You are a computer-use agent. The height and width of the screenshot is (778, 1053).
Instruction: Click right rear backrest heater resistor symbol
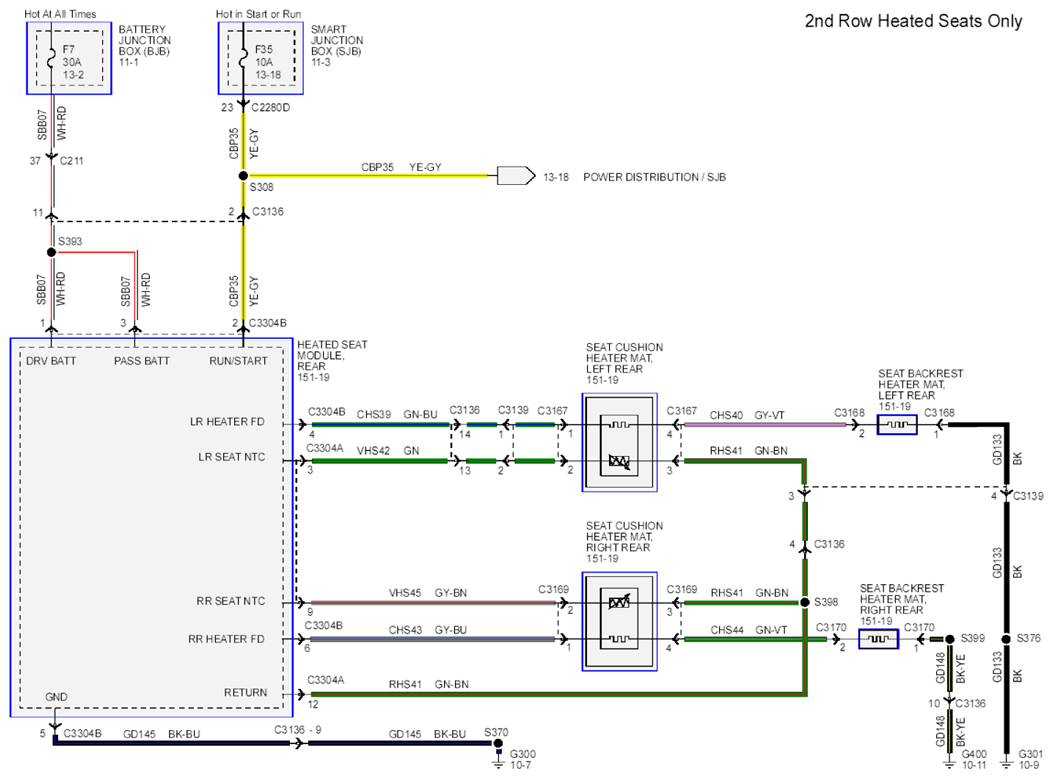pyautogui.click(x=878, y=639)
